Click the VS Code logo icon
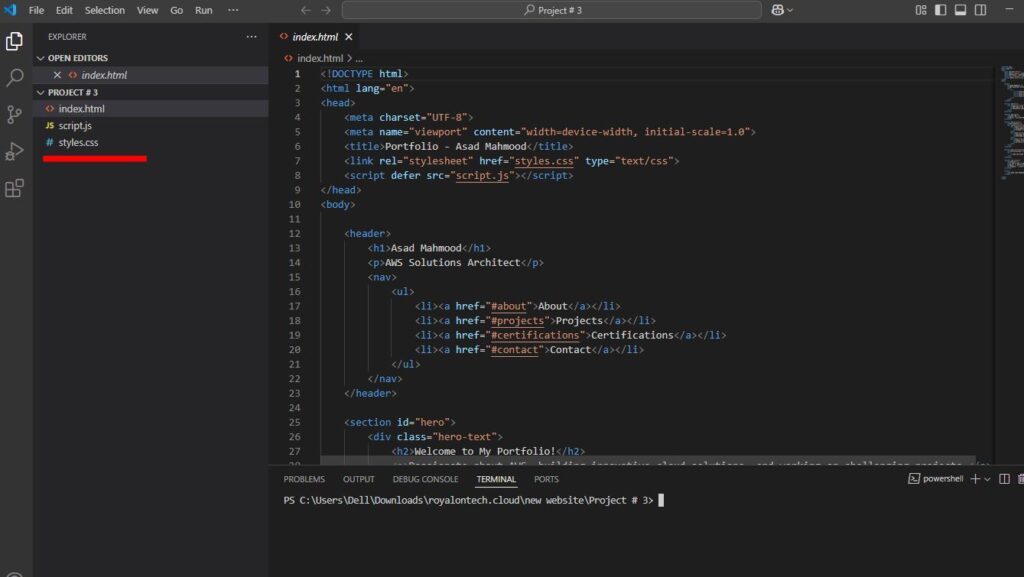The image size is (1024, 577). point(10,10)
